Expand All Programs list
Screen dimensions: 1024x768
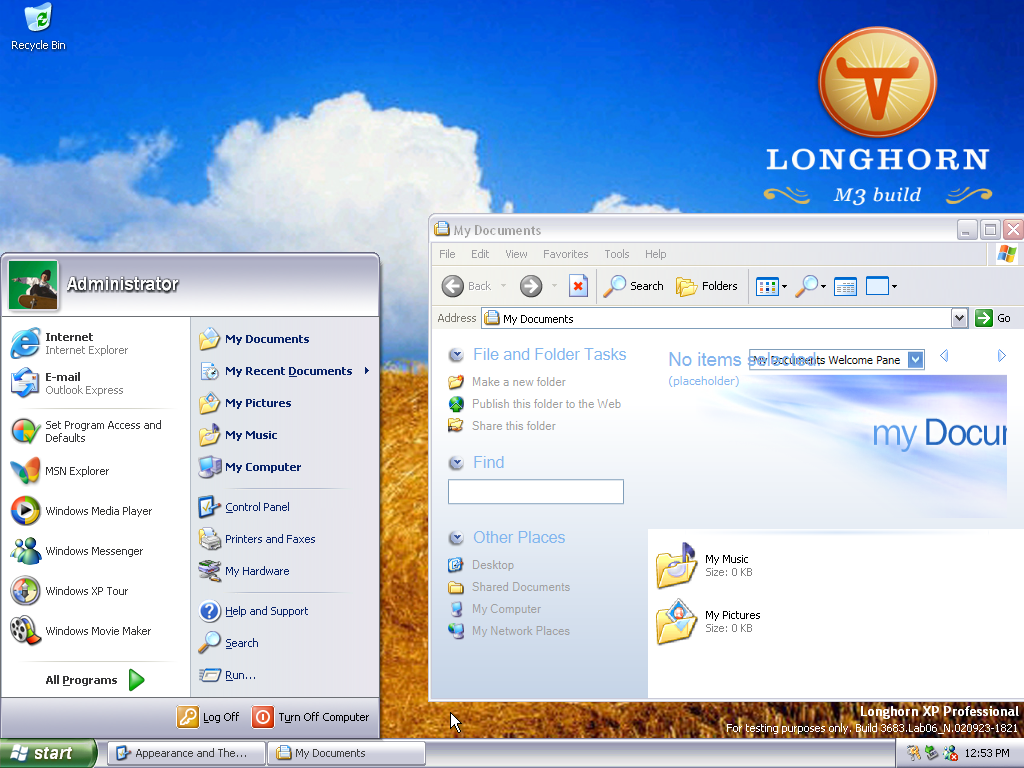click(x=95, y=680)
